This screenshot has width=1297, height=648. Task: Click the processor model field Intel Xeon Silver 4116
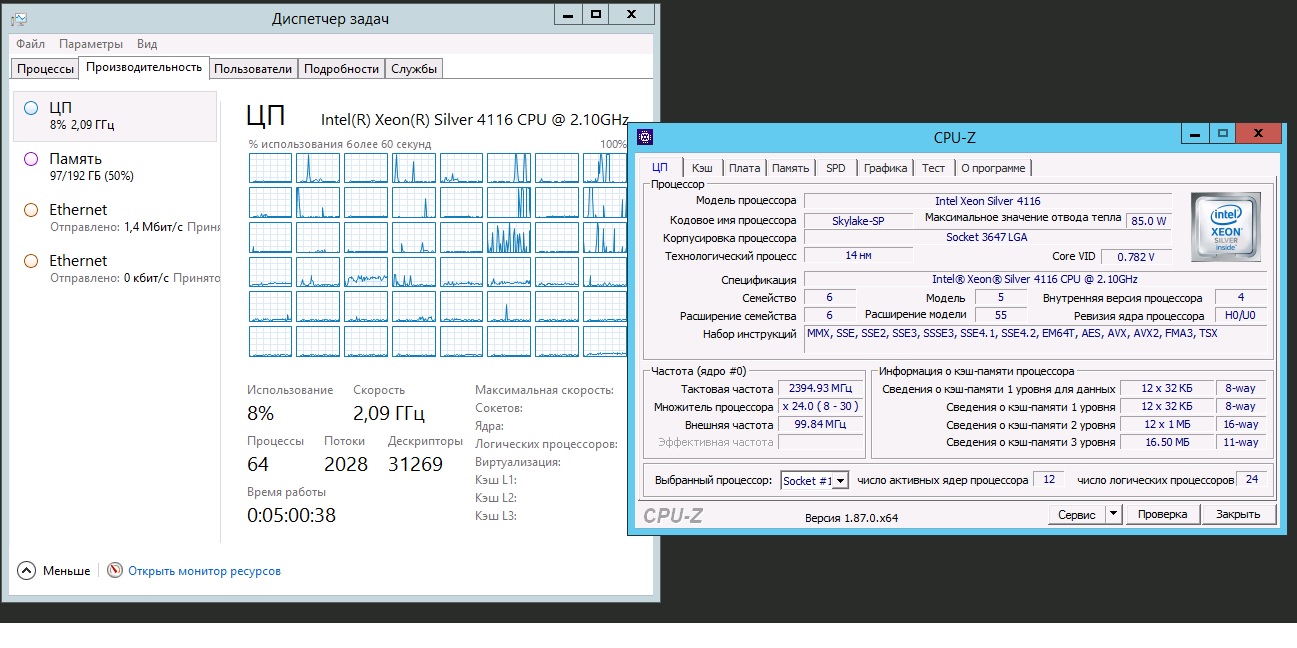tap(987, 201)
